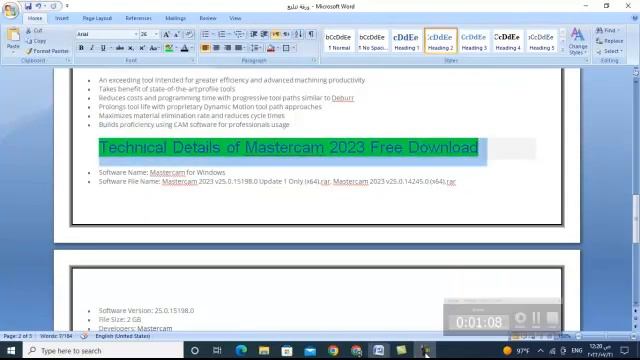This screenshot has width=640, height=360.
Task: Toggle Bold formatting
Action: point(81,48)
